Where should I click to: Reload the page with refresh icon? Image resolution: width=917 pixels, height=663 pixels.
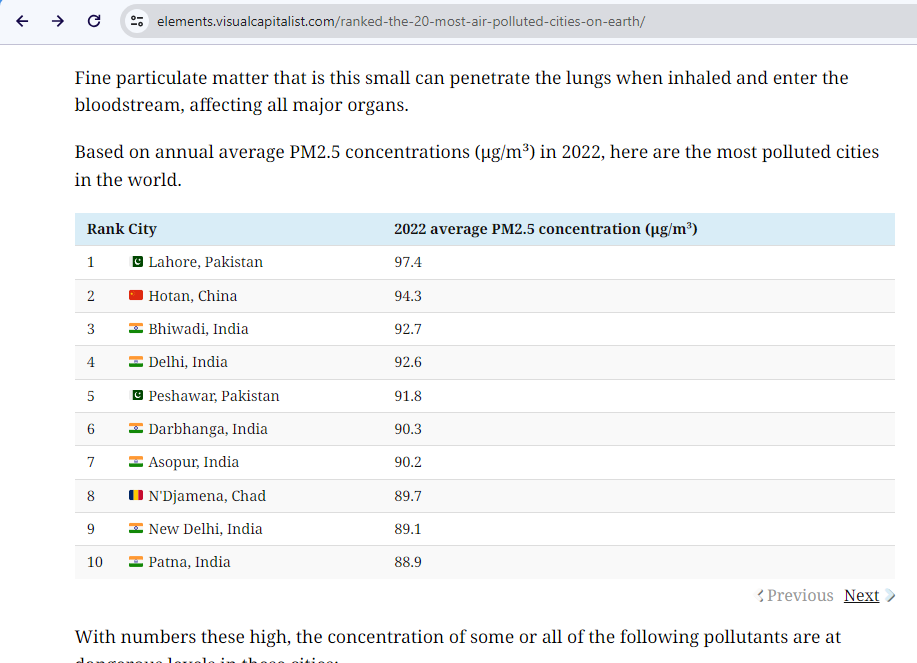pos(94,22)
